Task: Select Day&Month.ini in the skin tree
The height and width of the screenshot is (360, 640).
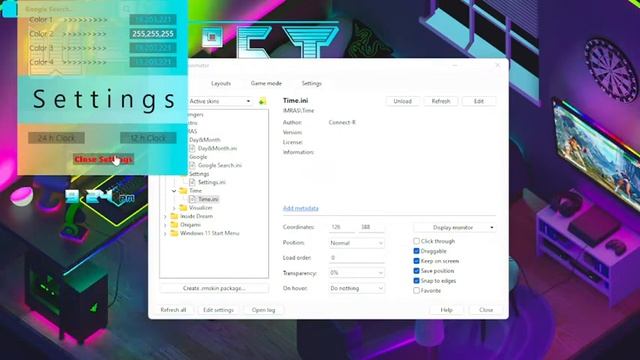Action: pyautogui.click(x=217, y=148)
